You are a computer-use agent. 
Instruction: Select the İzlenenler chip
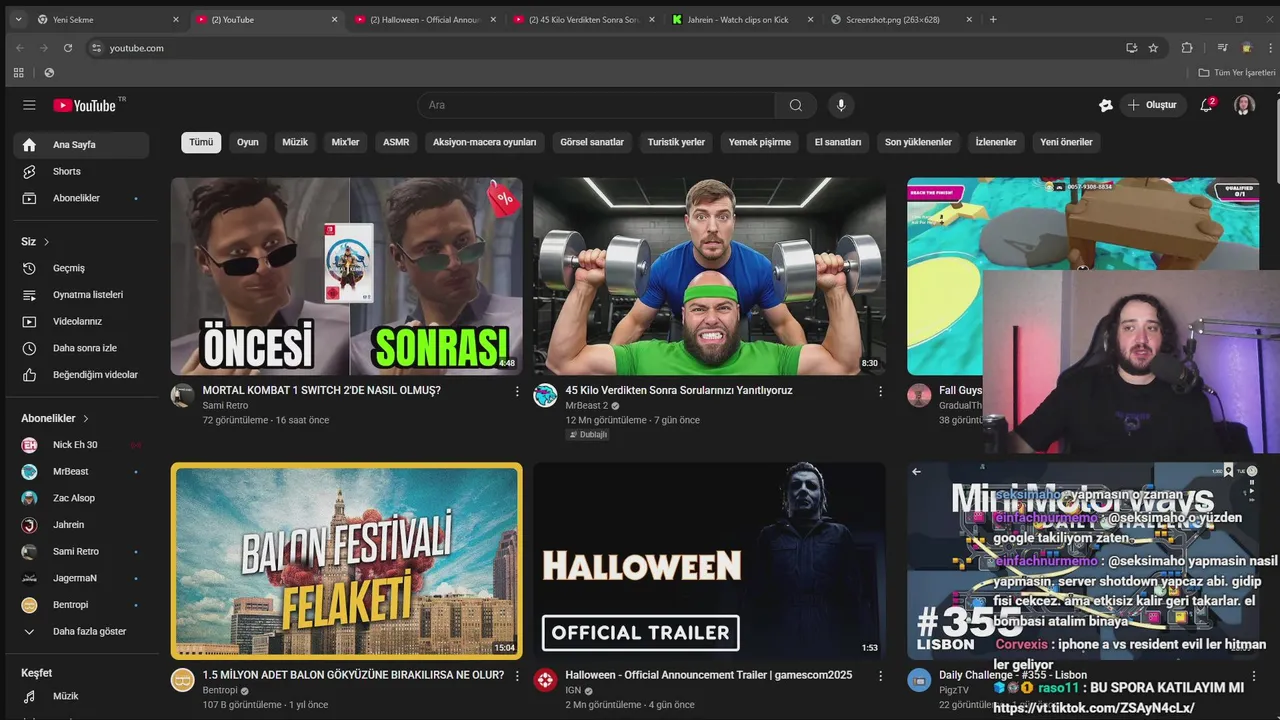coord(996,142)
